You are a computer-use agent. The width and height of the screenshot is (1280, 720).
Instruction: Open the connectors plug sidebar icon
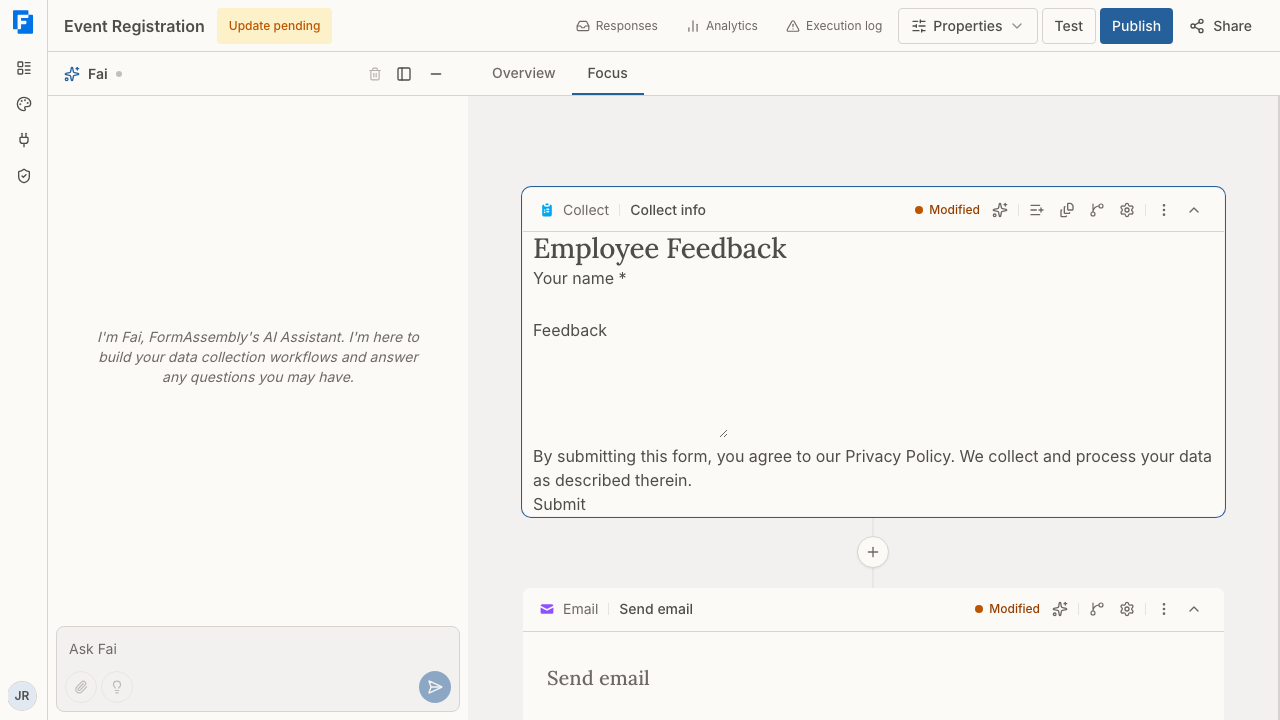point(24,140)
